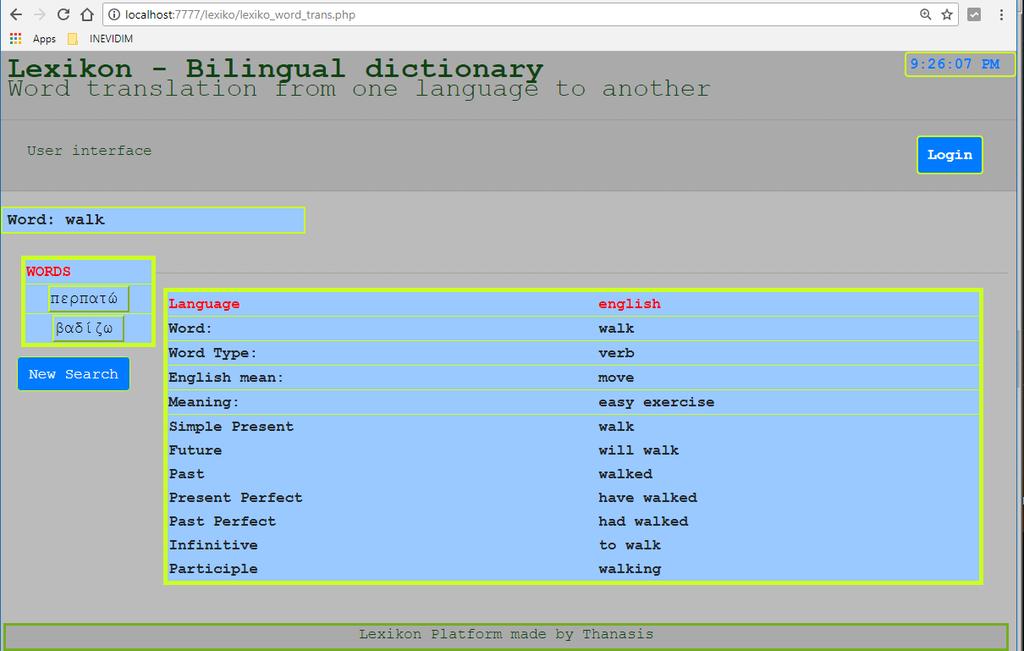This screenshot has height=651, width=1024.
Task: Click the Word translation subtitle text
Action: point(359,89)
